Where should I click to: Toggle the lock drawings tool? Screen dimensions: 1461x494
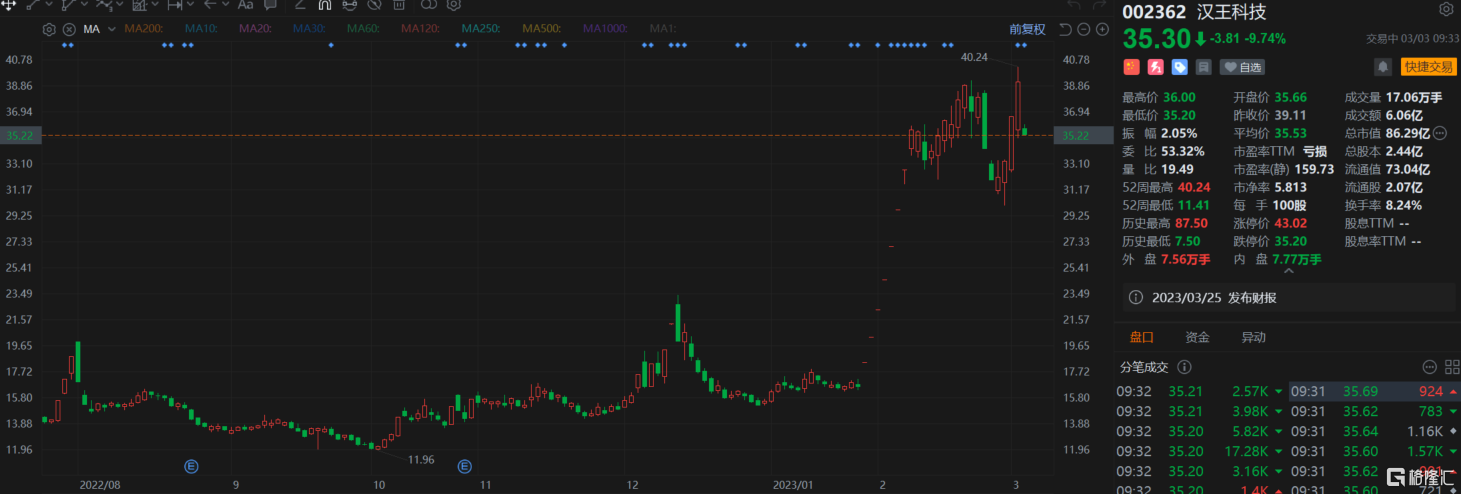[x=350, y=5]
